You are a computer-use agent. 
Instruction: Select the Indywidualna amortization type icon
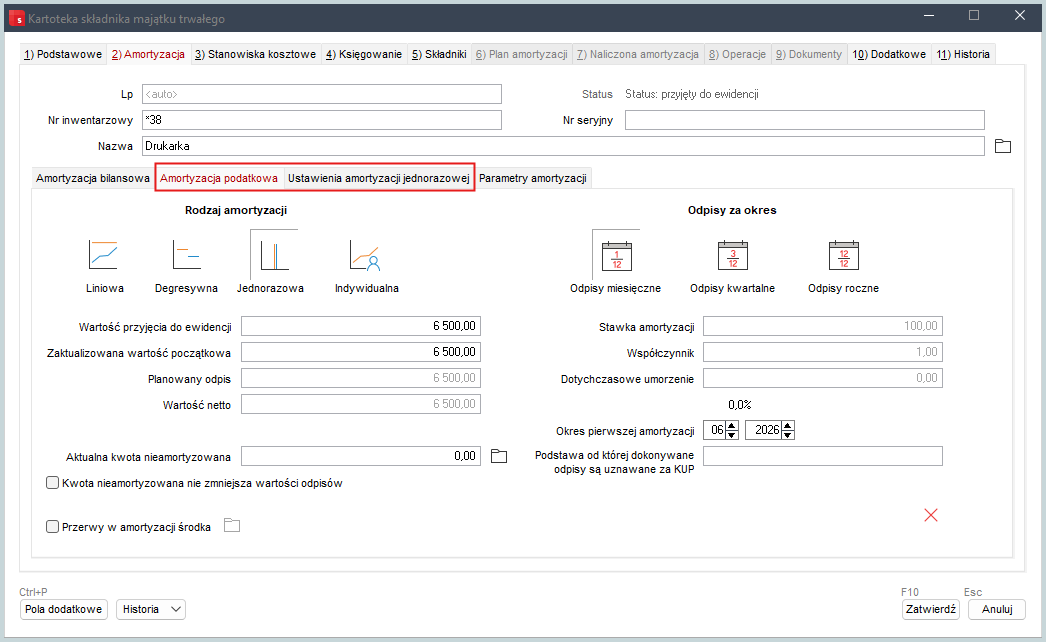click(364, 255)
